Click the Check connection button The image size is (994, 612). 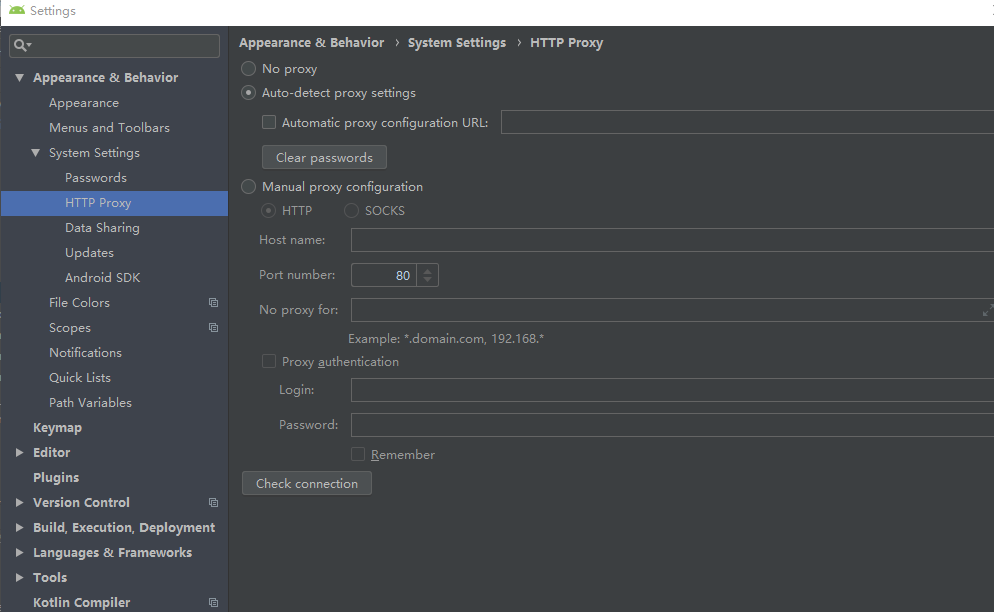(x=306, y=483)
